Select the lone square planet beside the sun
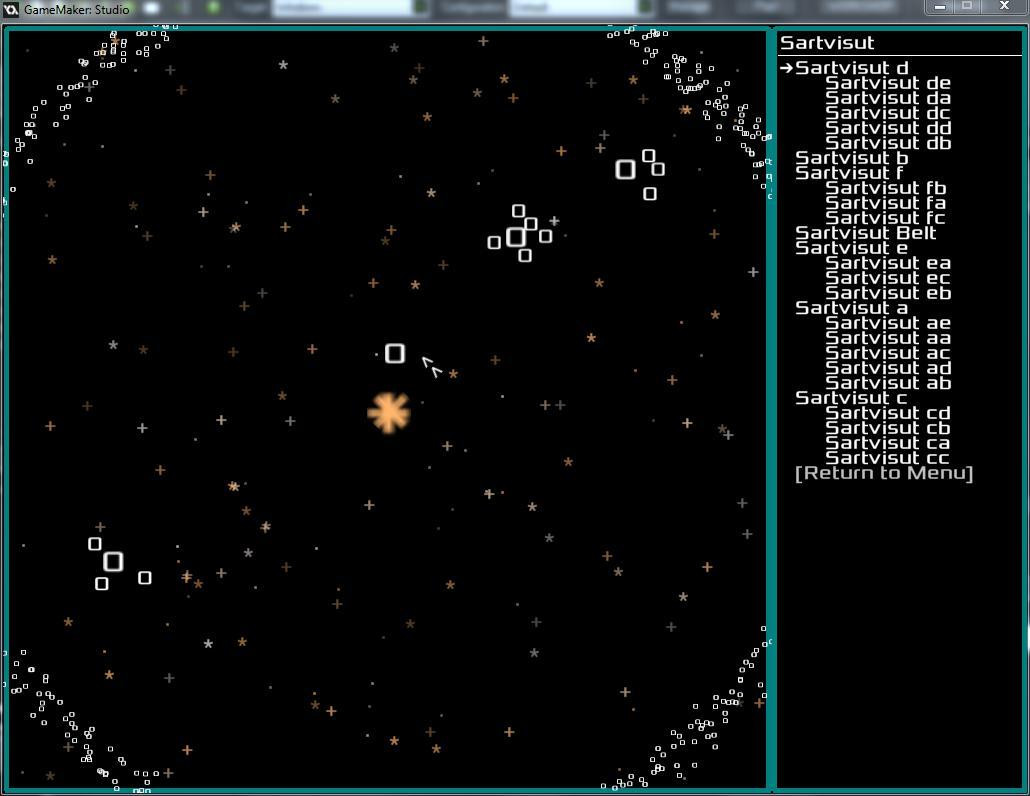 (x=395, y=353)
